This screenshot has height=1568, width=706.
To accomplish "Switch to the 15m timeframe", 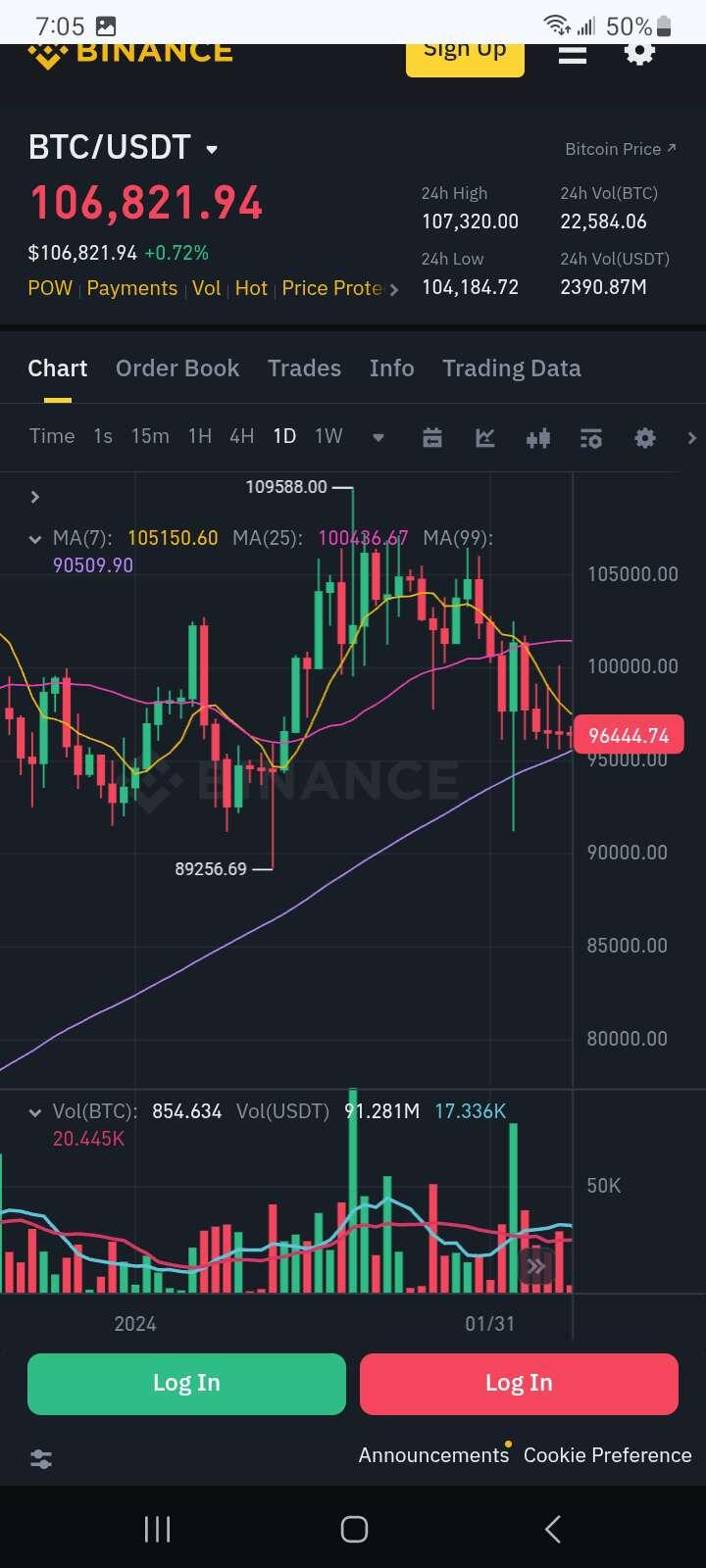I will click(x=150, y=436).
